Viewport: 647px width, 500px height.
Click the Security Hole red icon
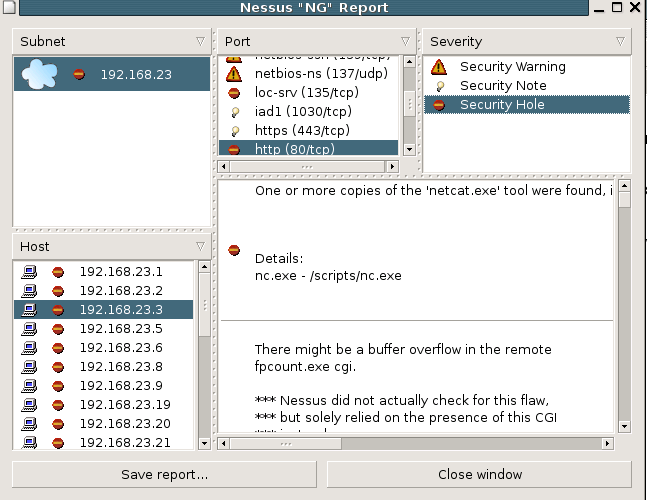tap(439, 105)
